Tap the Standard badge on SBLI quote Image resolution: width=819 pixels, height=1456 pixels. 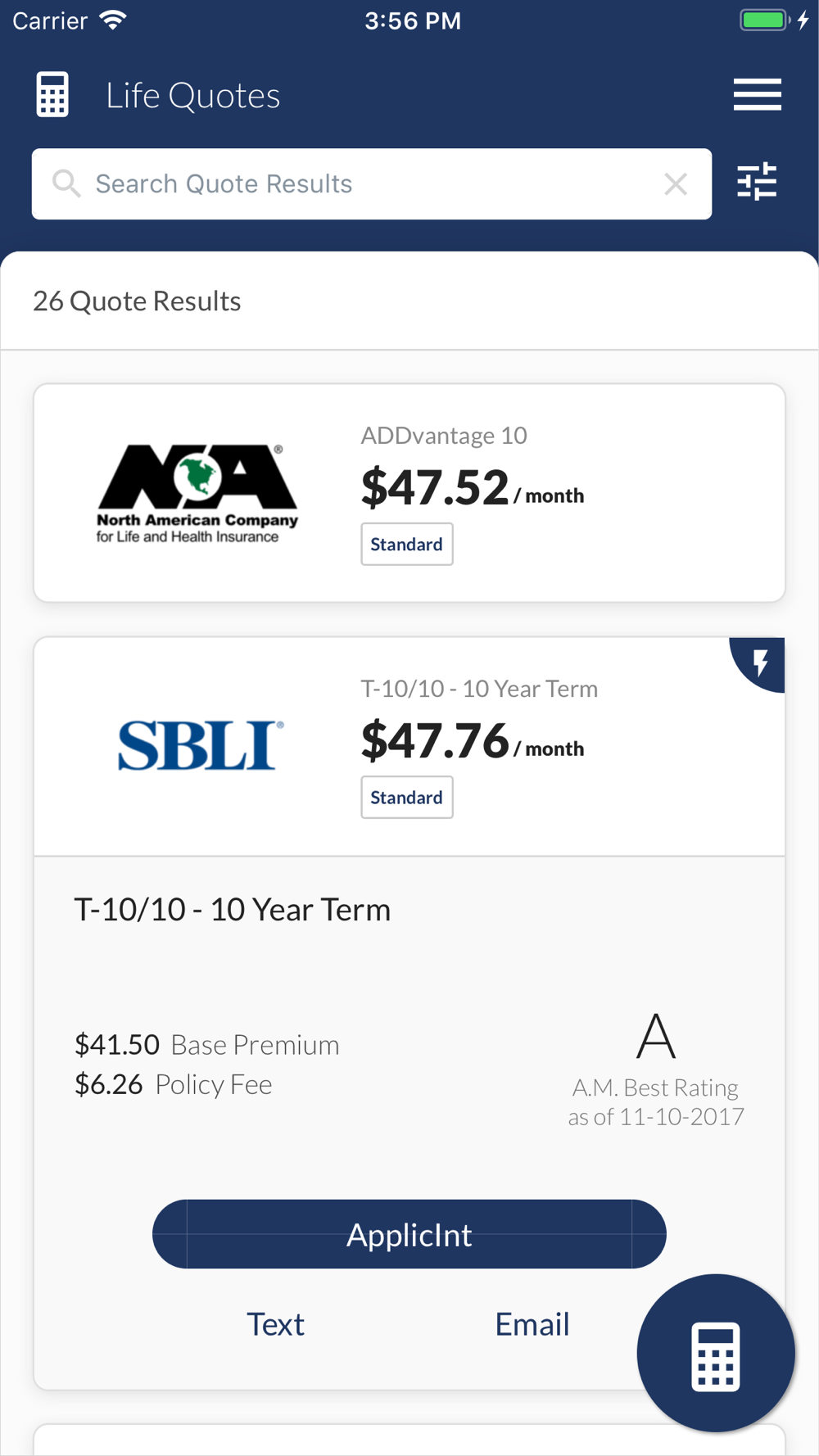(x=406, y=798)
